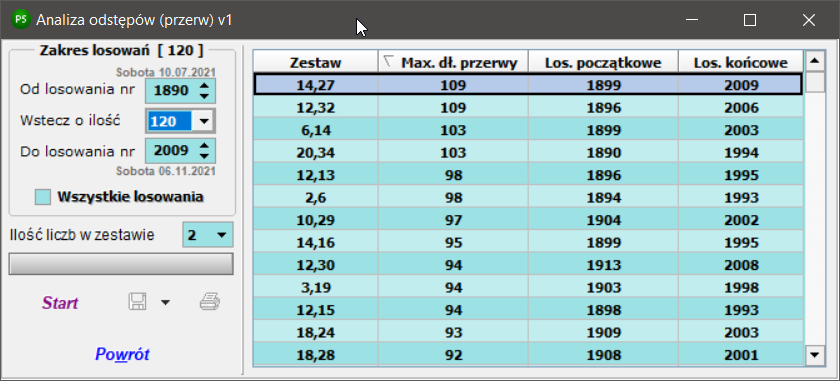Open the Ilość liczb w zestawie dropdown
This screenshot has width=840, height=381.
[221, 235]
